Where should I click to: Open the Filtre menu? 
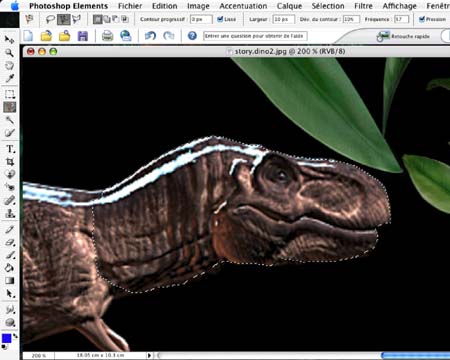pos(363,6)
